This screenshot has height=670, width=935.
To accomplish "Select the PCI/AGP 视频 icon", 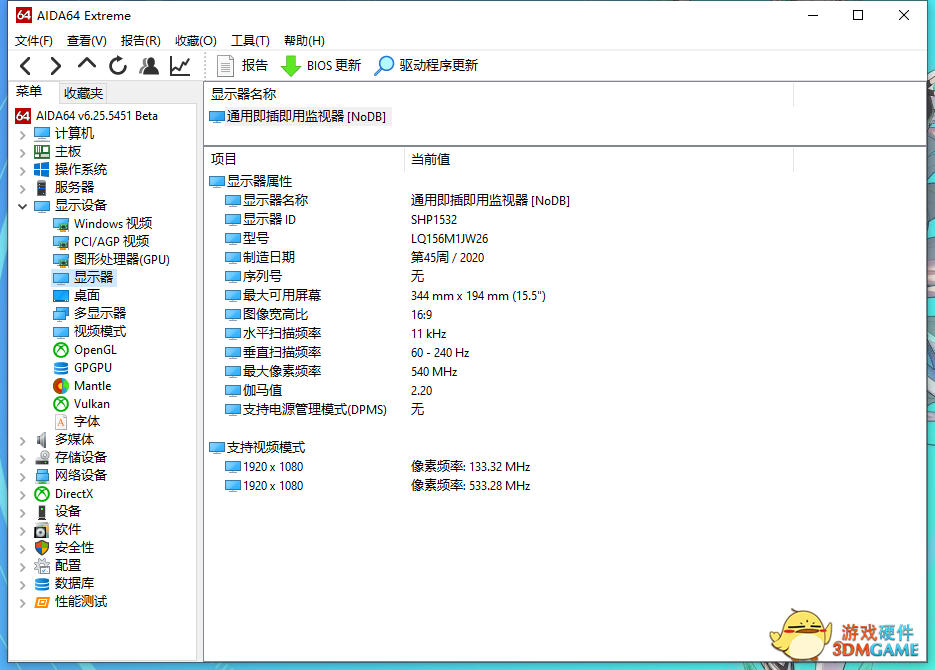I will [x=61, y=242].
